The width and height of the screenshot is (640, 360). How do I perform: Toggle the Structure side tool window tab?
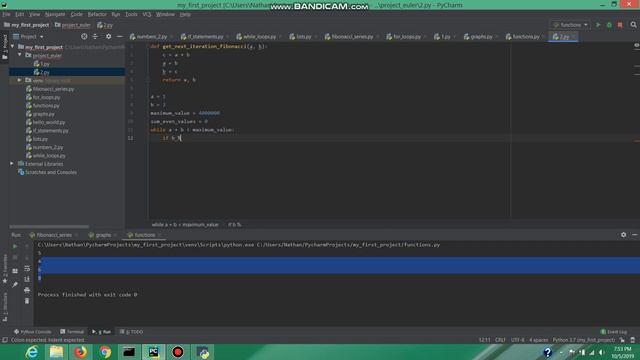(x=5, y=307)
